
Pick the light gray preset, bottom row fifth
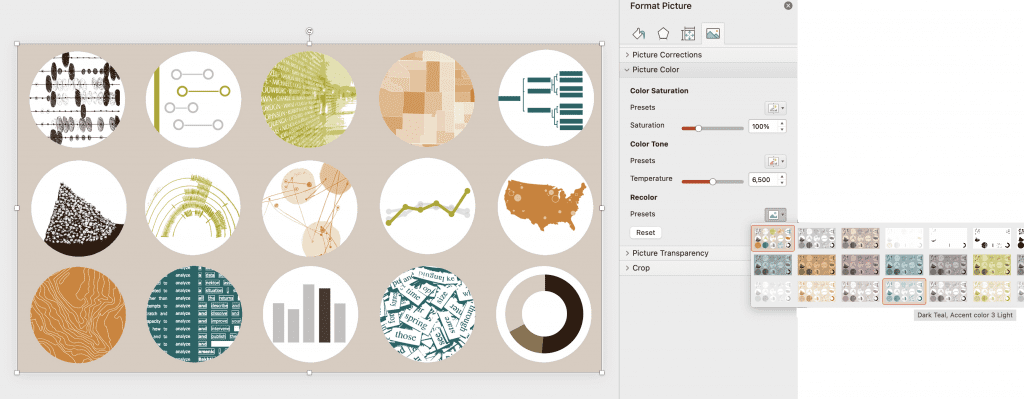click(x=948, y=292)
